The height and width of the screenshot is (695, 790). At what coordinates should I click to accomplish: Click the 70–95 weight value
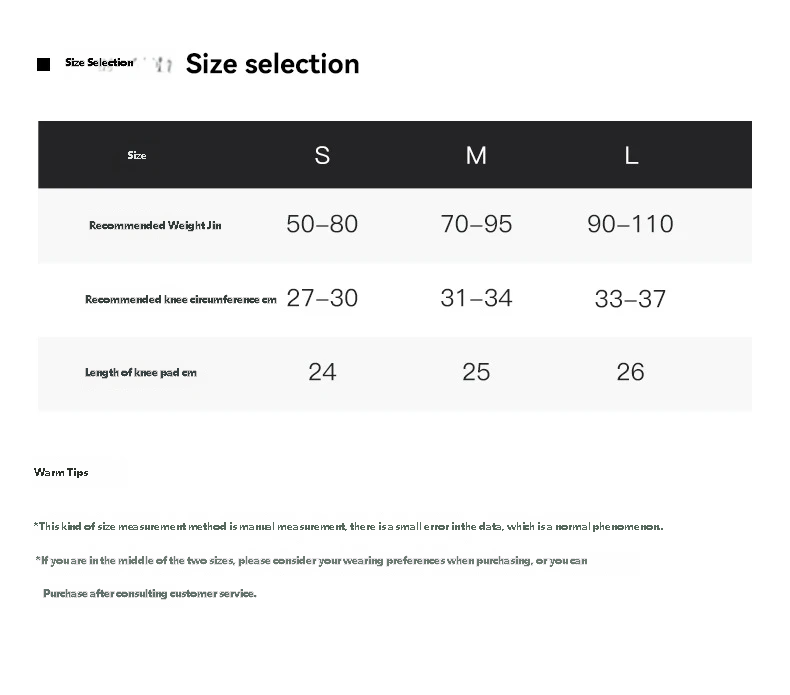click(x=477, y=224)
